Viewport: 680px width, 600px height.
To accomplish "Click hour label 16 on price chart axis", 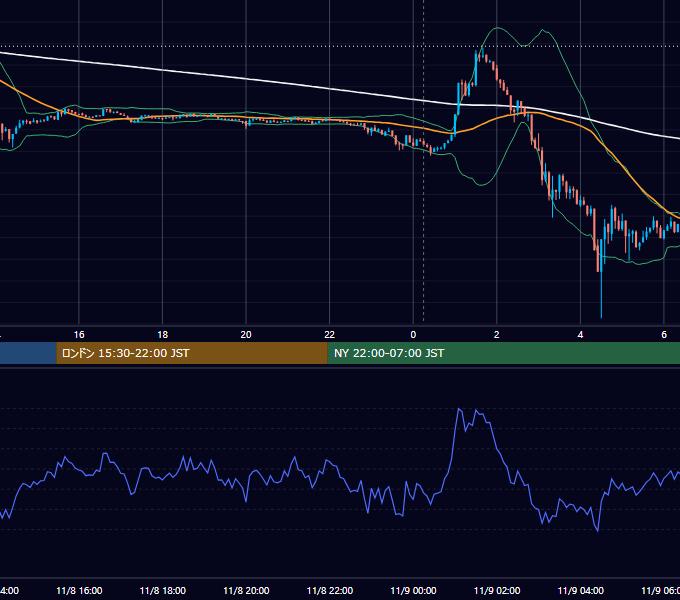I will (x=79, y=334).
